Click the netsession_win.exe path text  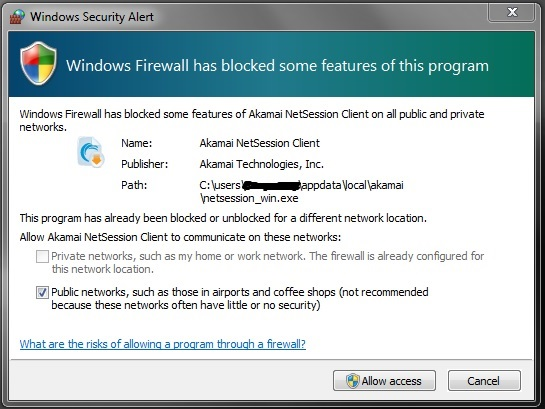pos(250,198)
